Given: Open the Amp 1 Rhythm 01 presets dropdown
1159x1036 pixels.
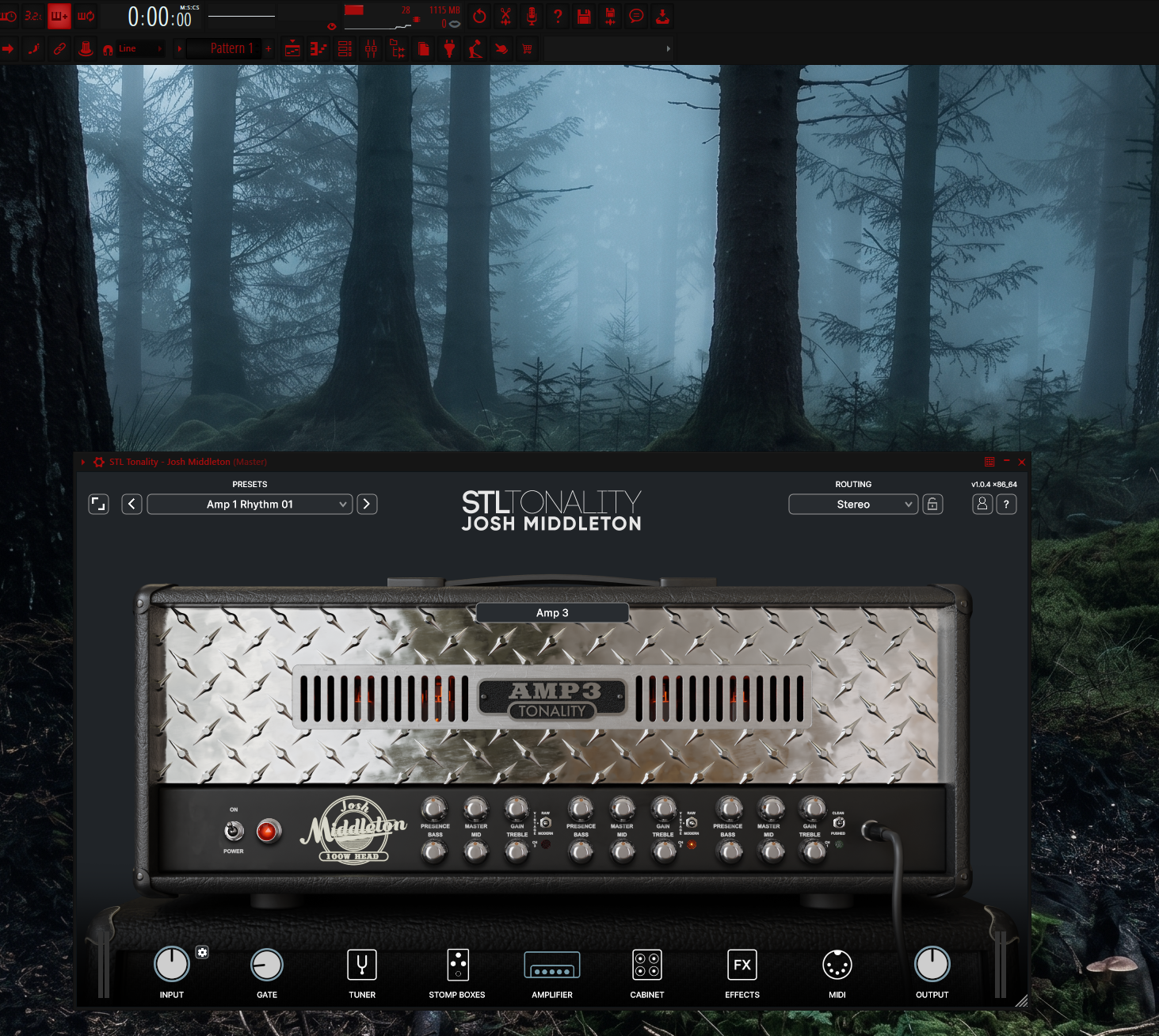Looking at the screenshot, I should tap(250, 504).
